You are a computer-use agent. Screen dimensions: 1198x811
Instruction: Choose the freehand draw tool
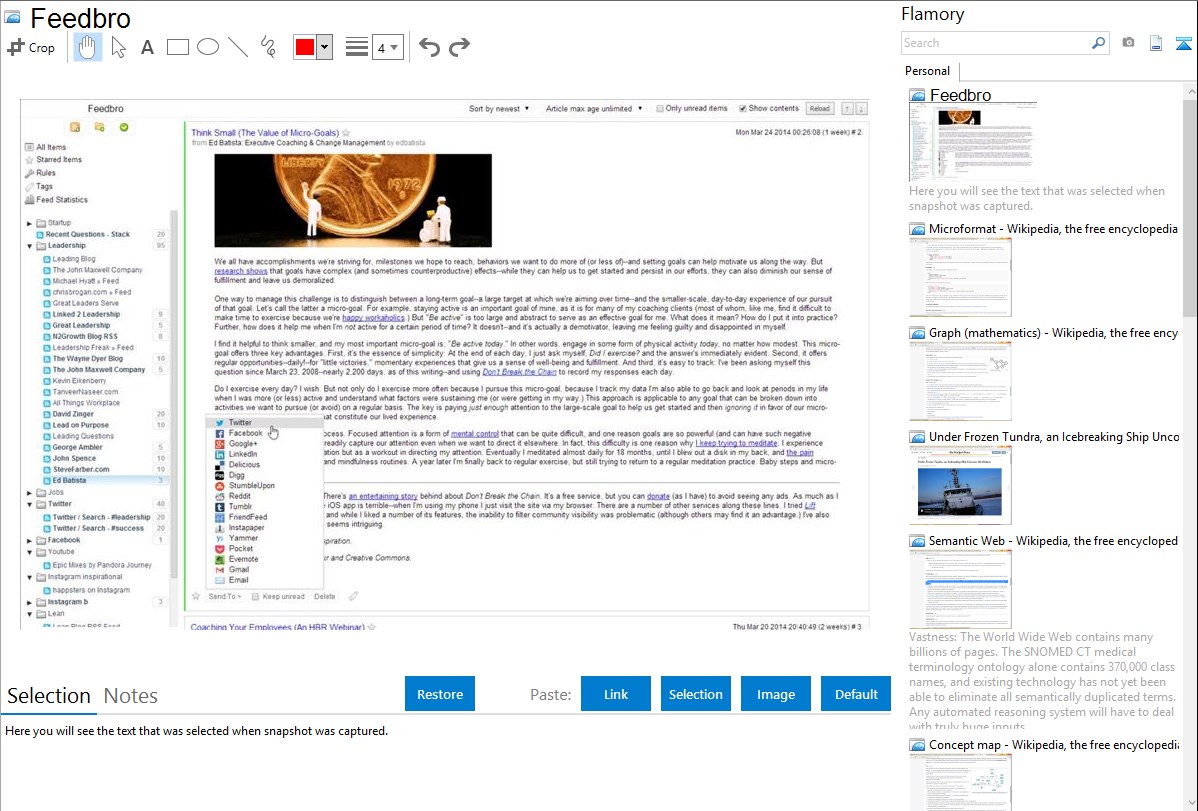pos(268,47)
